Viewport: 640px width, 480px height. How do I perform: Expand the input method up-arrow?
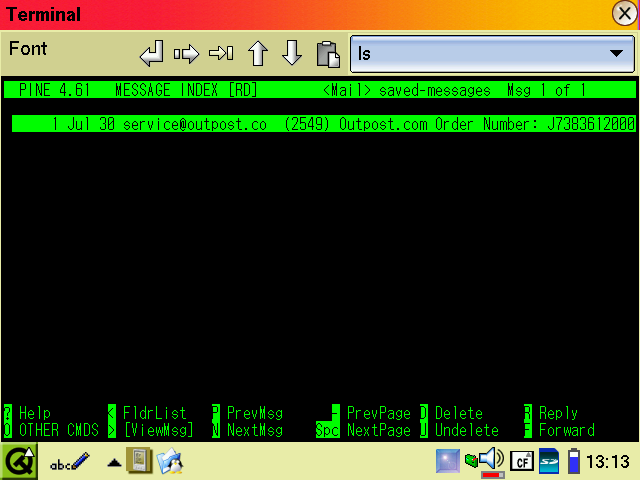pos(114,462)
